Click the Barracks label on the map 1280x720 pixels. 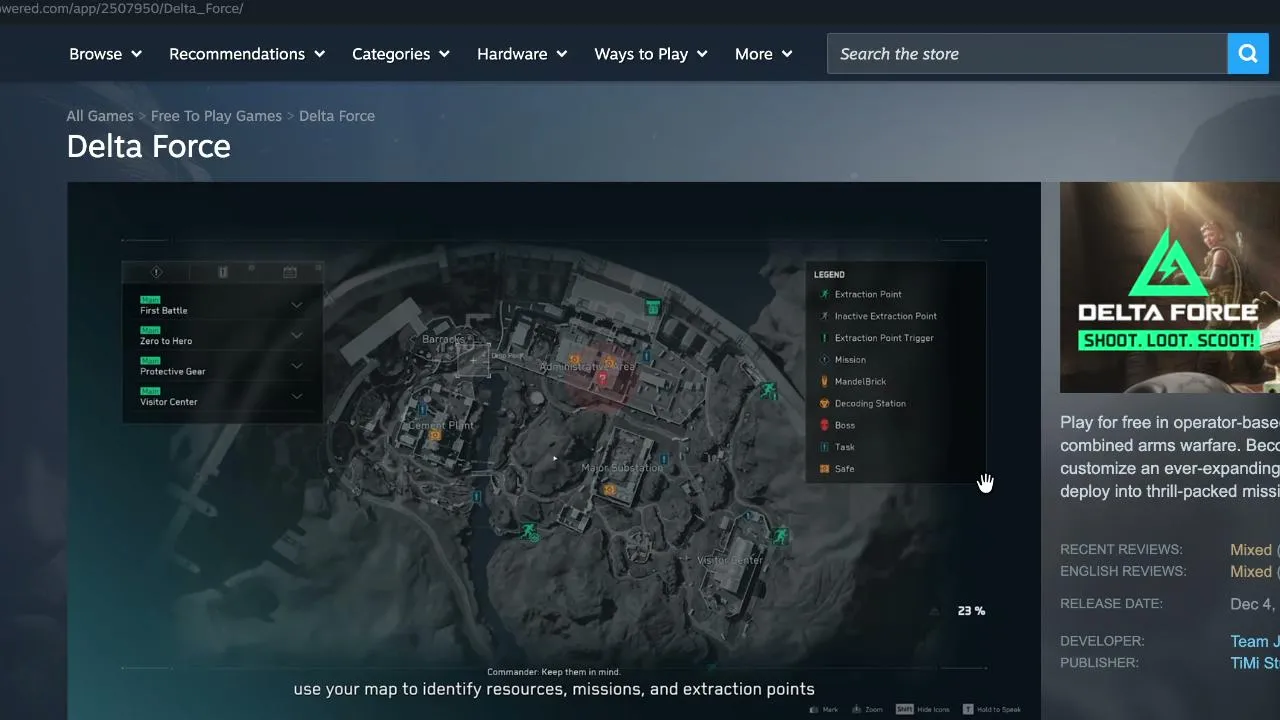(x=443, y=340)
